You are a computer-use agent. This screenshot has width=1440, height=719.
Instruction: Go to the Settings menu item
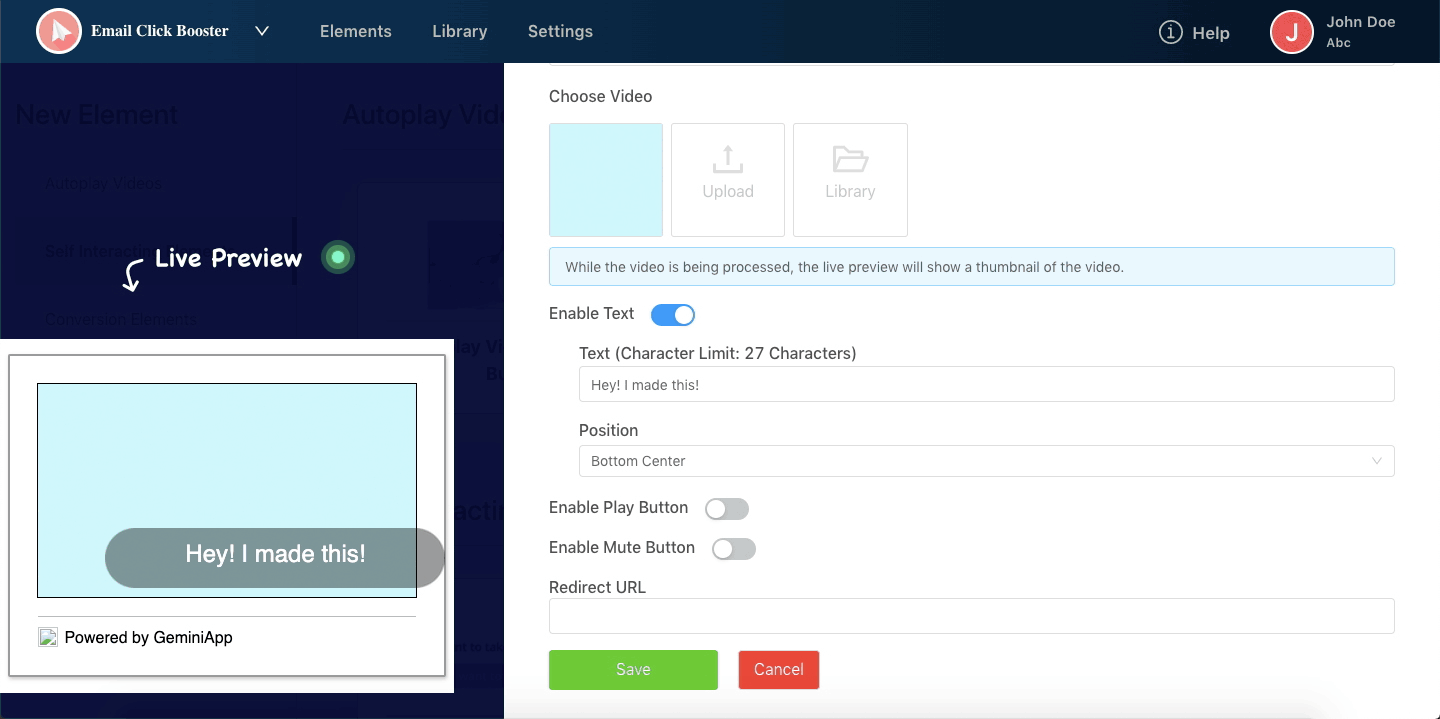coord(560,31)
